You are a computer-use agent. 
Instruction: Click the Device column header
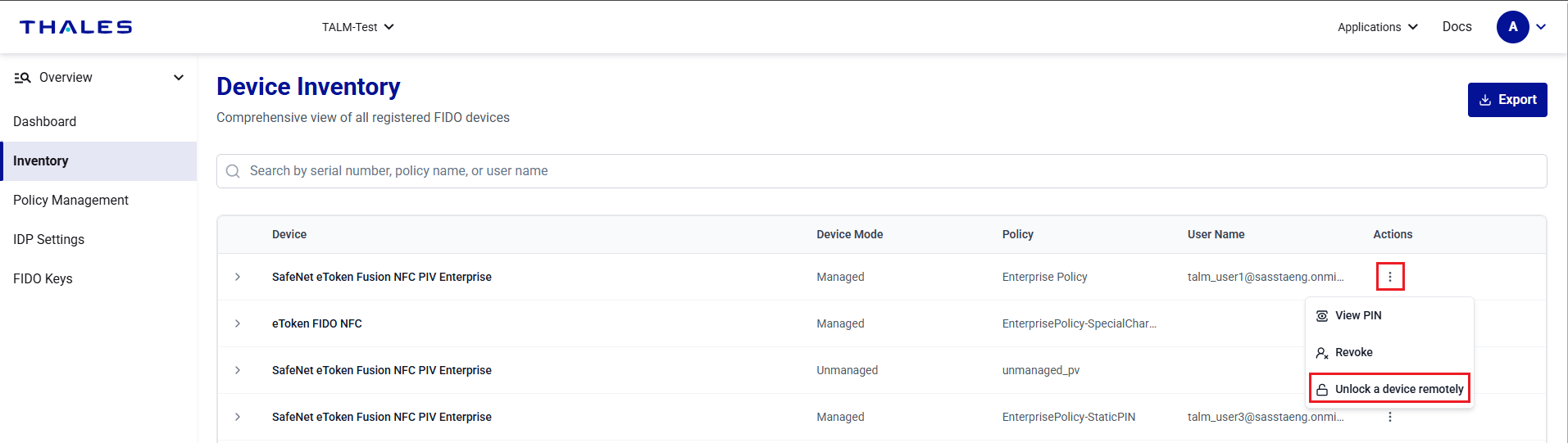(x=289, y=234)
